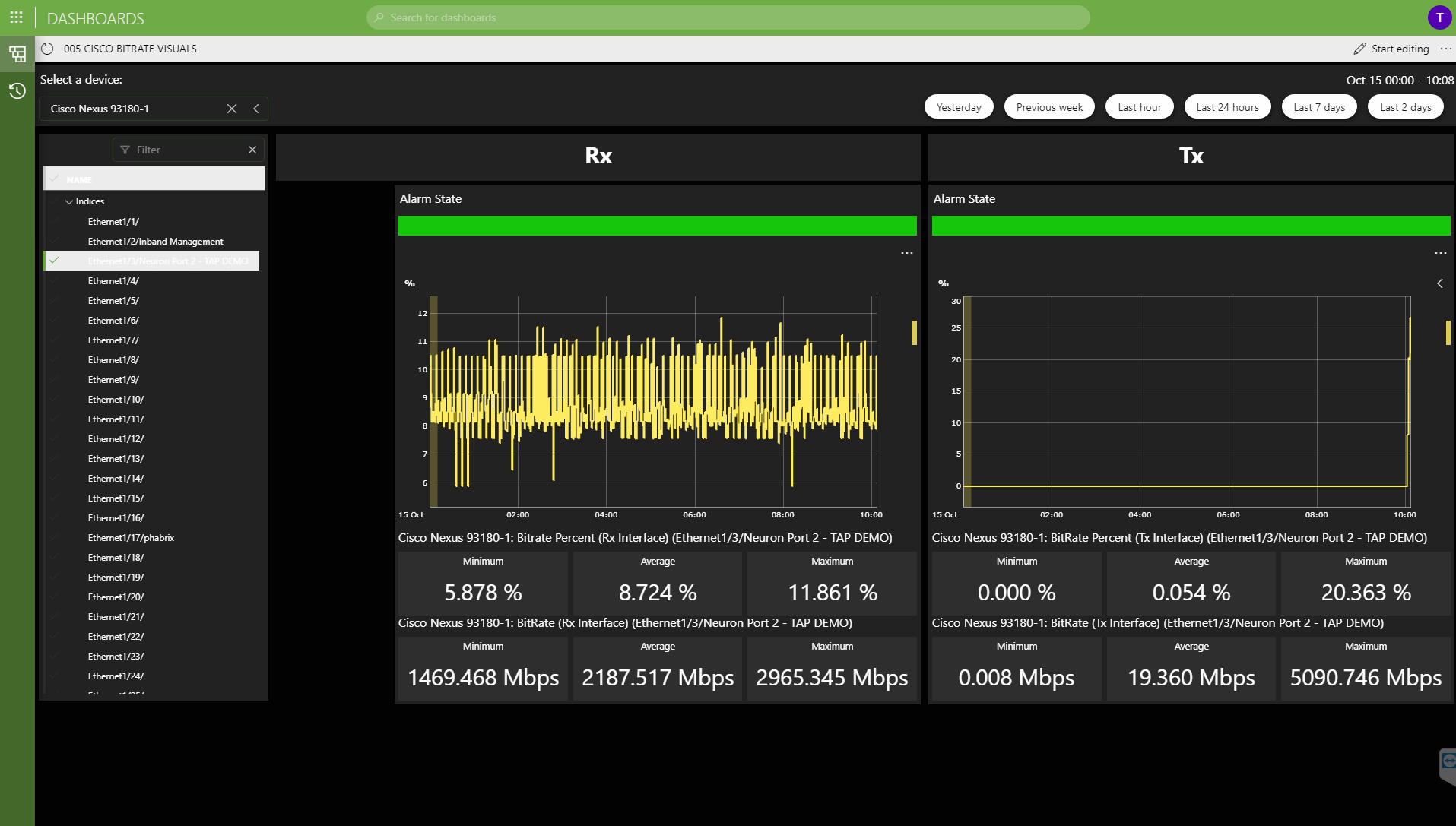The height and width of the screenshot is (826, 1456).
Task: Click the Tx chart yellow legend marker
Action: tap(1448, 333)
